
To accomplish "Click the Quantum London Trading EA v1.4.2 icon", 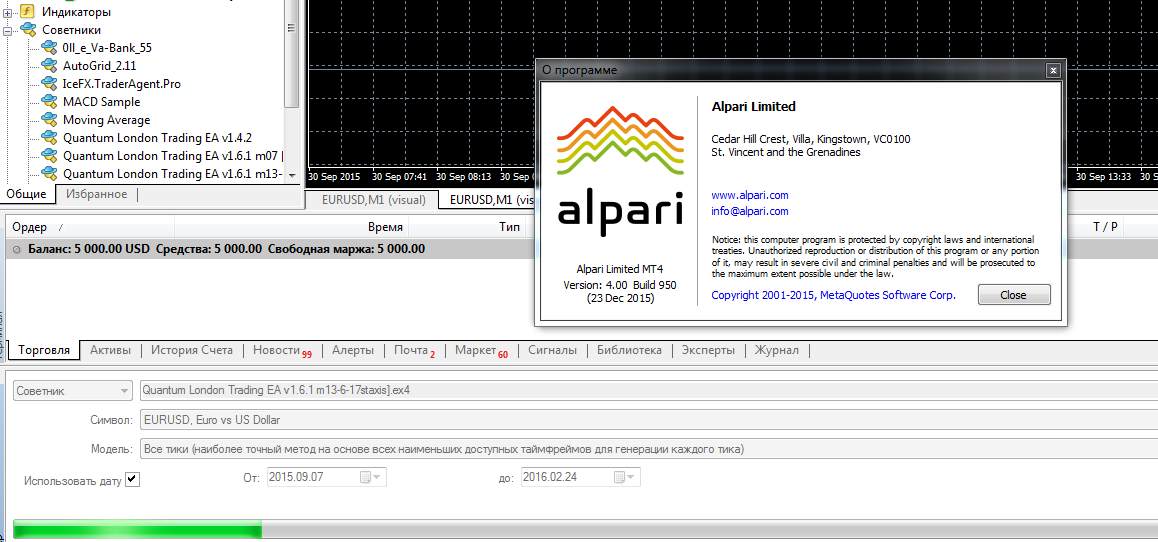I will point(49,138).
